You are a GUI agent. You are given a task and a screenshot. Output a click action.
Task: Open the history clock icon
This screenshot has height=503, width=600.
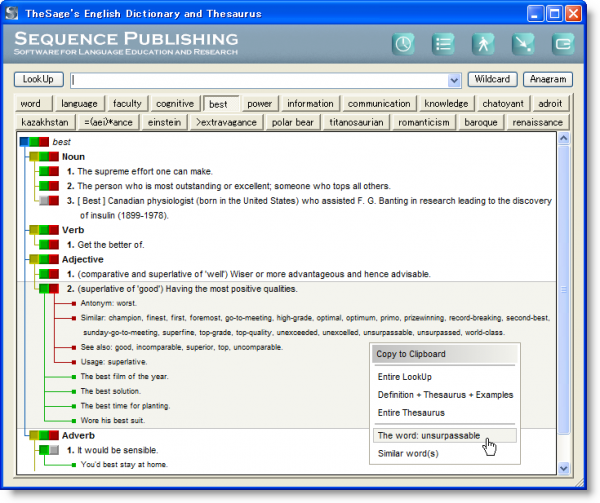[403, 44]
